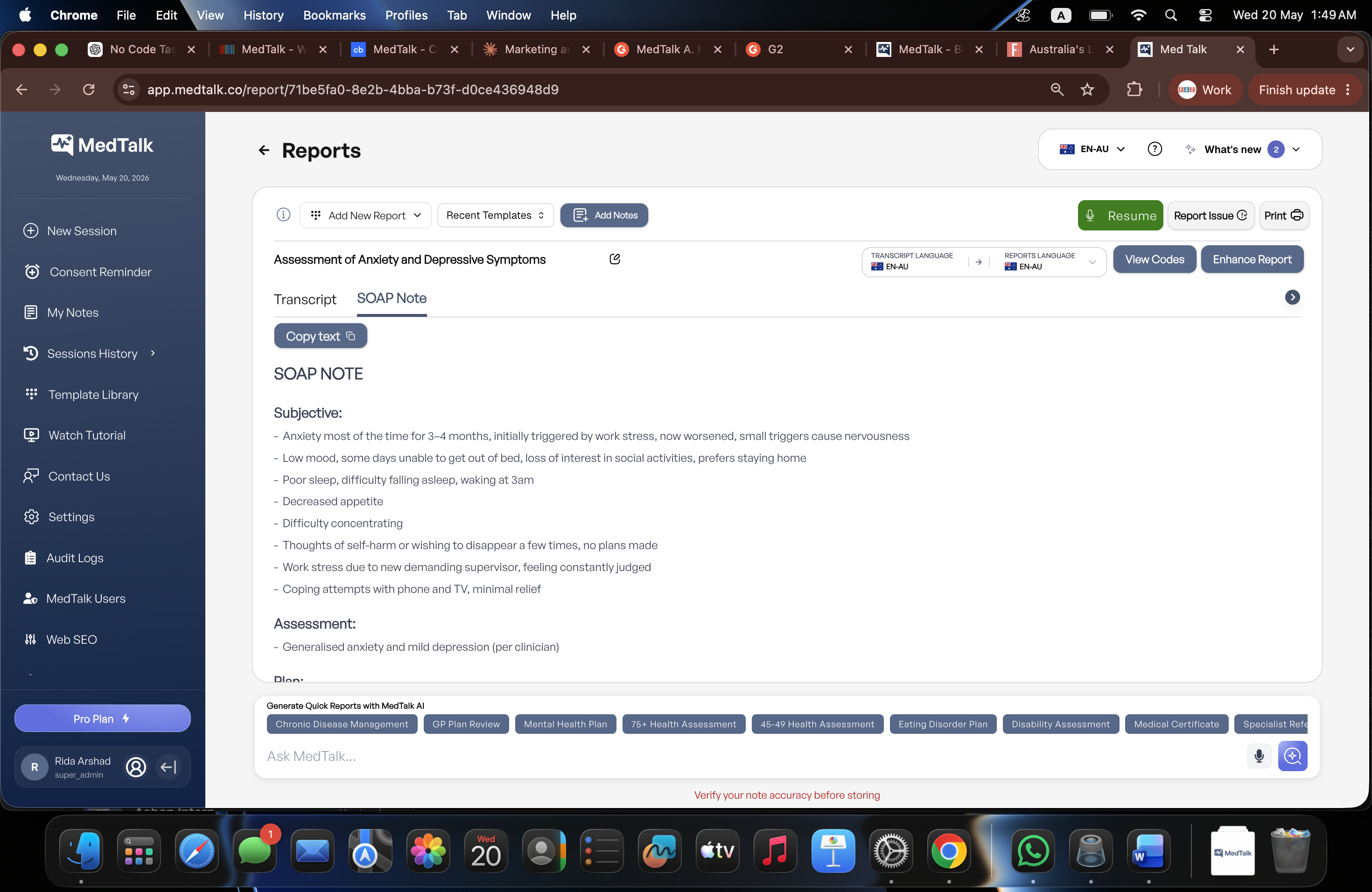Viewport: 1372px width, 892px height.
Task: Open New Session in sidebar
Action: tap(70, 231)
